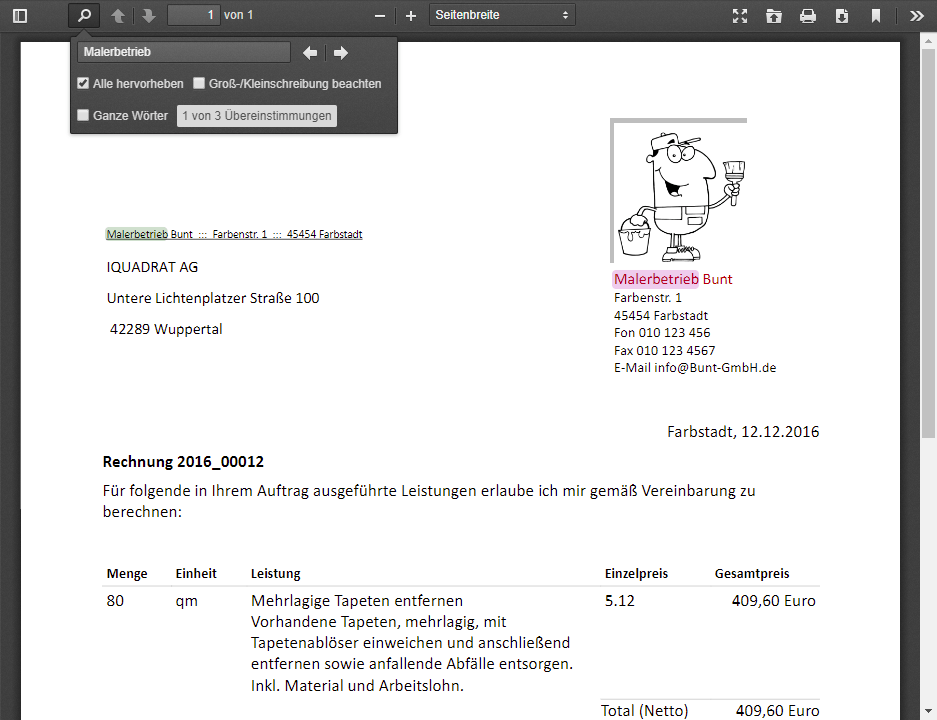
Task: Jump to previous search match
Action: pyautogui.click(x=310, y=53)
